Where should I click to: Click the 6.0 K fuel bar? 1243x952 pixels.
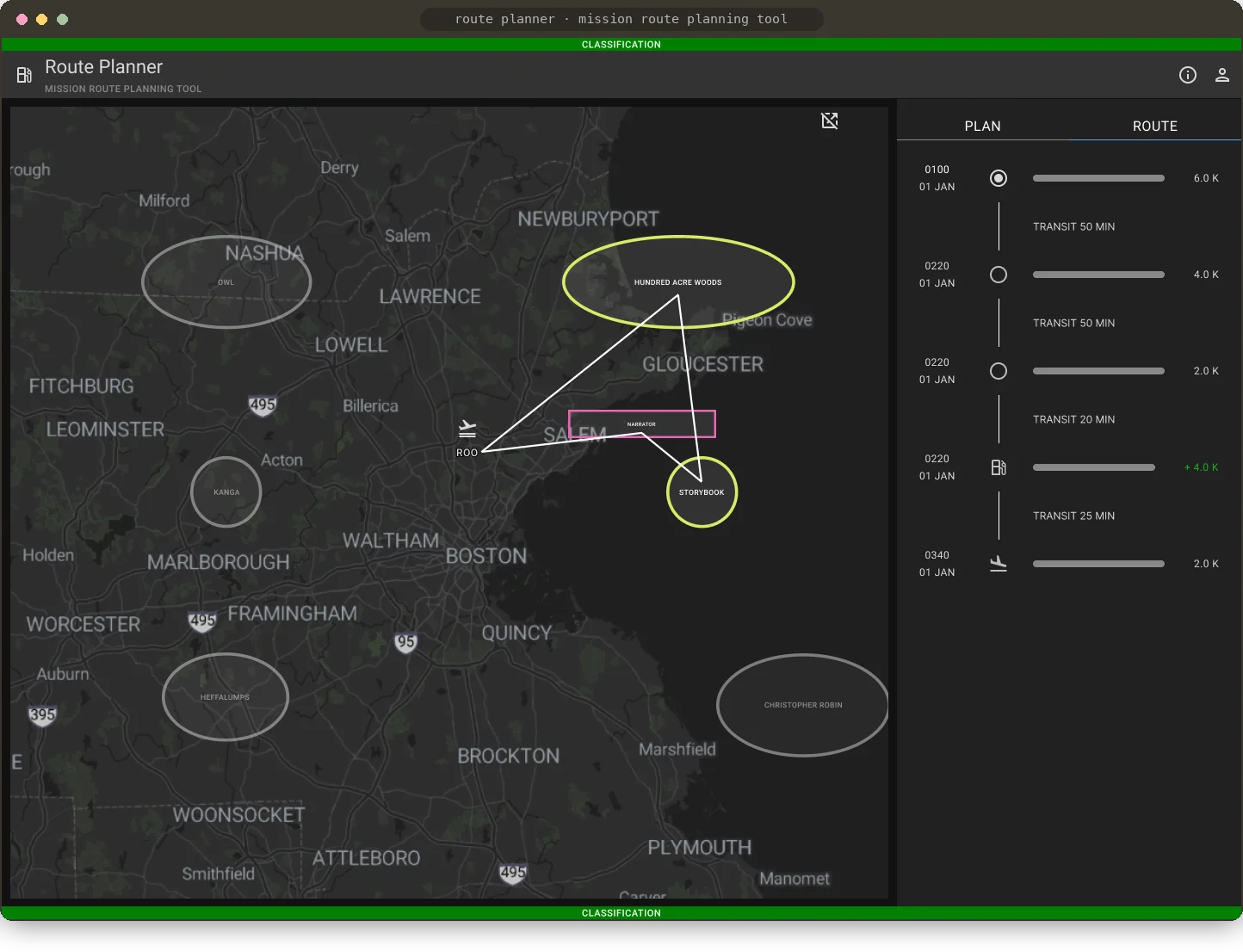point(1098,178)
